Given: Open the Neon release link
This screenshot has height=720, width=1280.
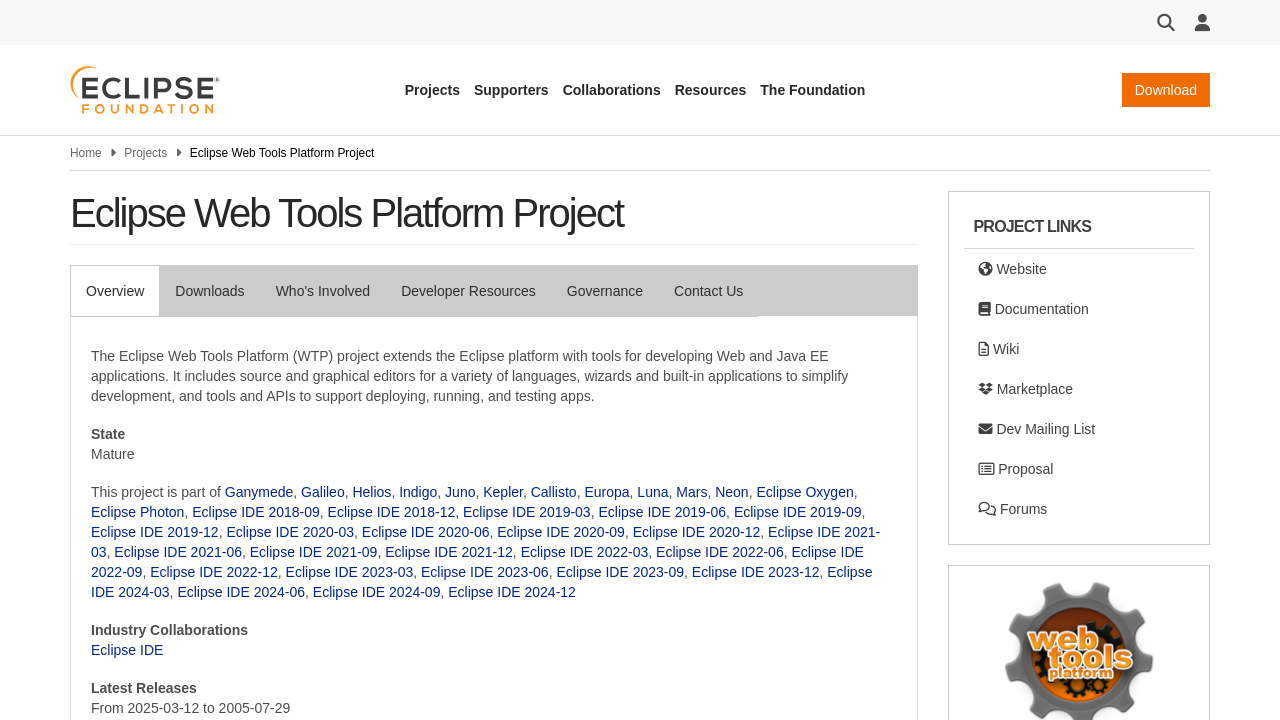Looking at the screenshot, I should (732, 492).
